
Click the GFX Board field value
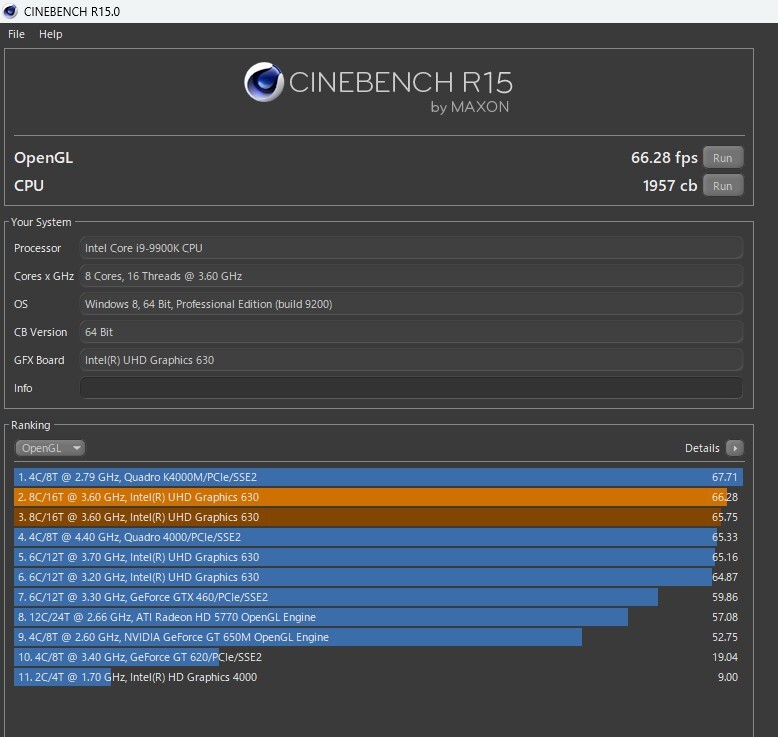410,360
